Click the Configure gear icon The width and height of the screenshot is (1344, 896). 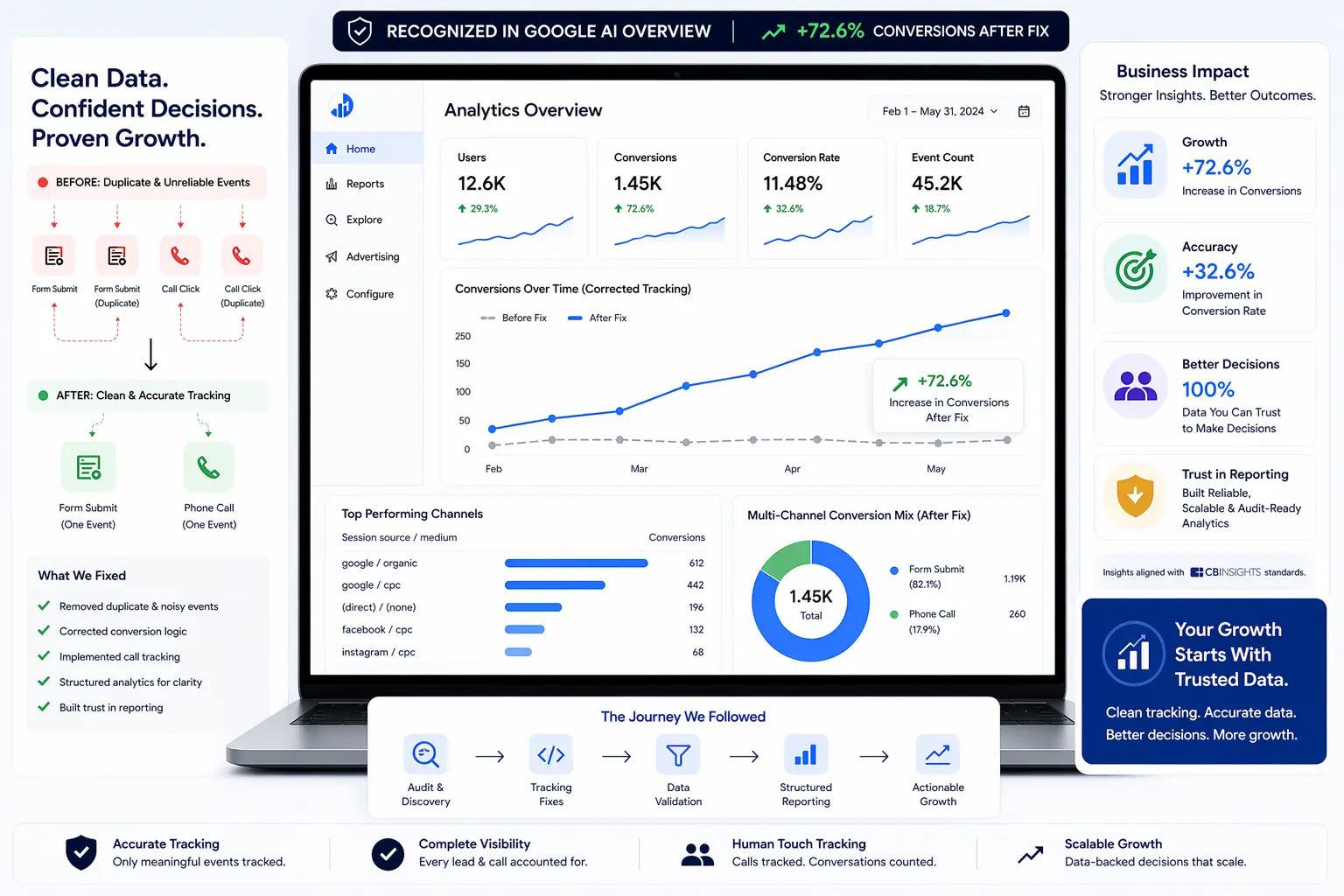pyautogui.click(x=332, y=294)
